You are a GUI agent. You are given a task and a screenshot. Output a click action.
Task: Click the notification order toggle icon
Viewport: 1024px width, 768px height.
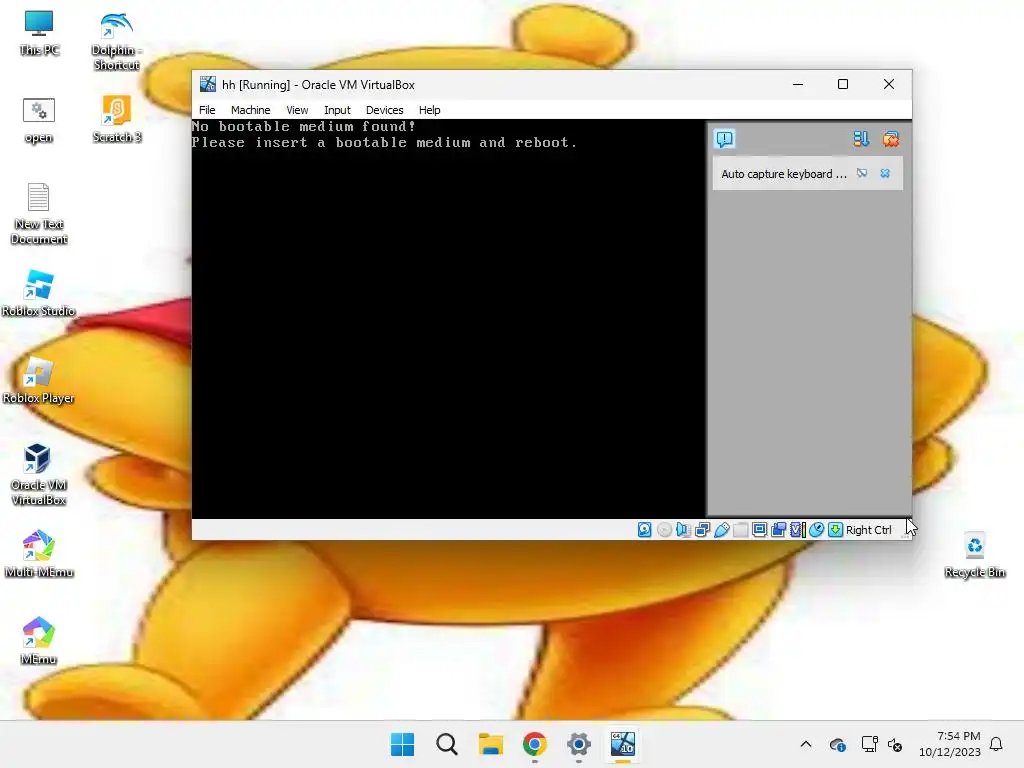861,139
